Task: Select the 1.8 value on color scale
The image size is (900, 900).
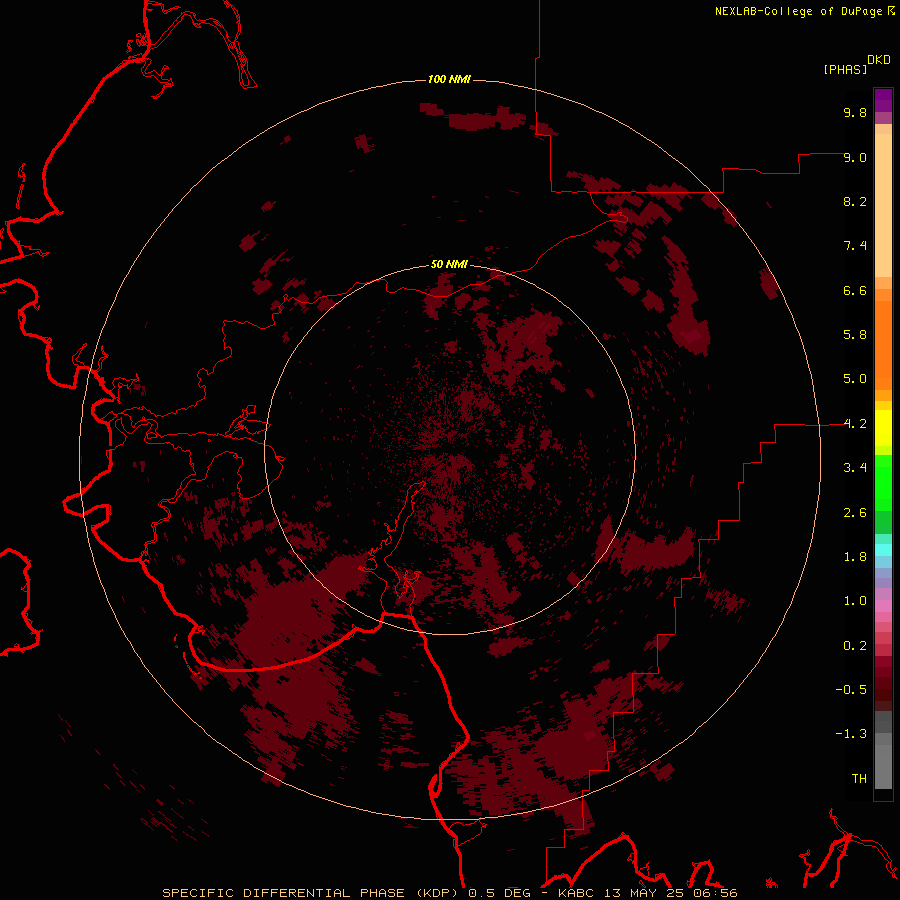Action: [x=855, y=557]
